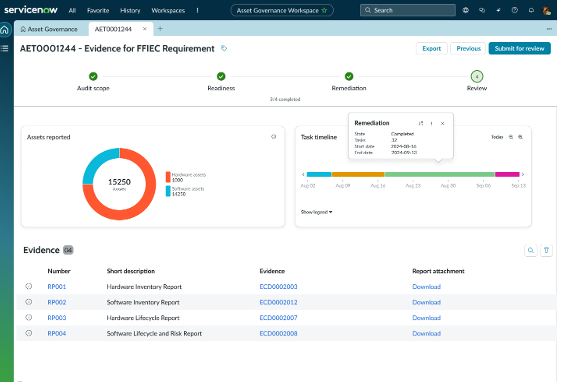This screenshot has width=562, height=382.
Task: Select the RP003 row radio icon
Action: tap(29, 317)
